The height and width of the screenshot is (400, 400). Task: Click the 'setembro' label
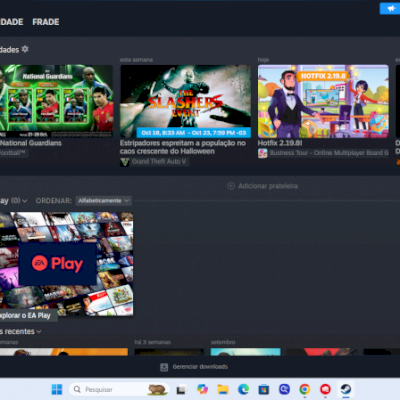click(x=223, y=342)
